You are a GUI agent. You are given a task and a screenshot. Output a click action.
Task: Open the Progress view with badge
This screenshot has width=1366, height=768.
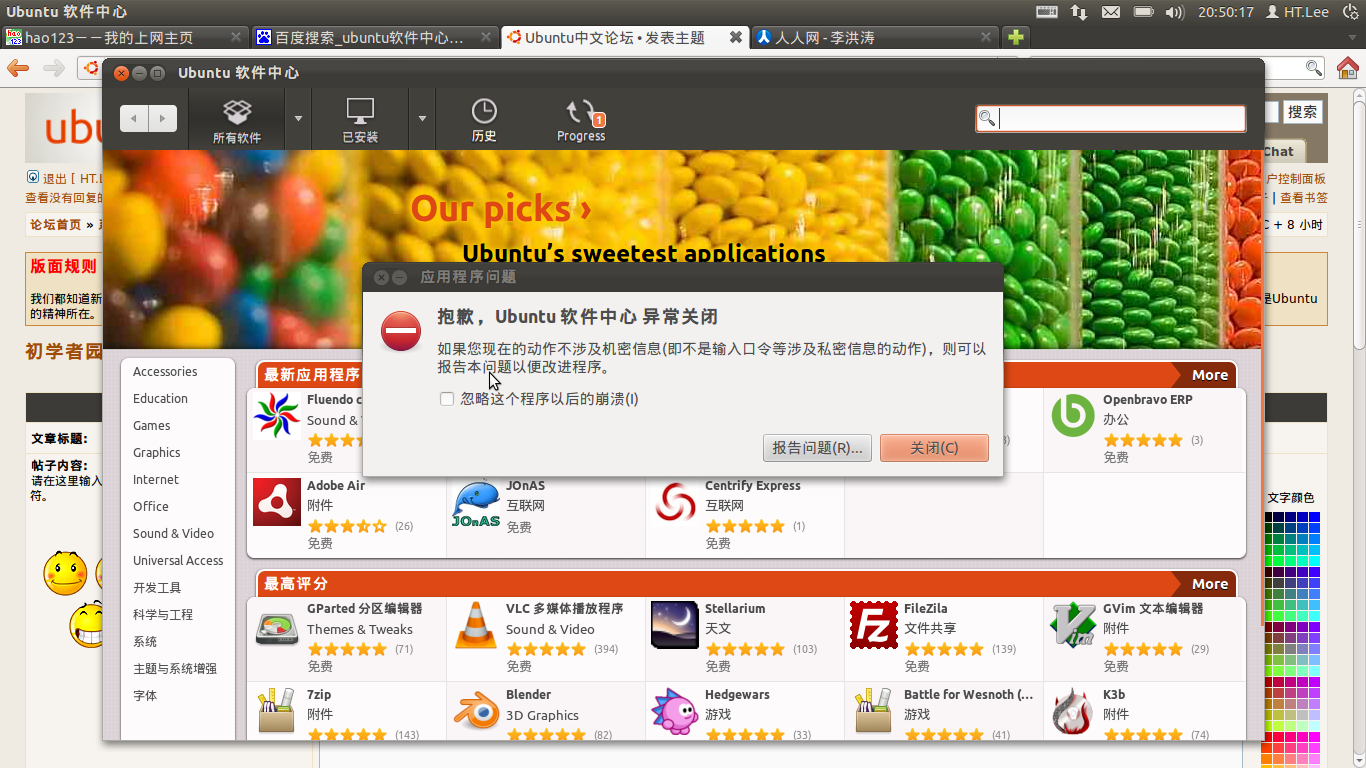coord(581,120)
